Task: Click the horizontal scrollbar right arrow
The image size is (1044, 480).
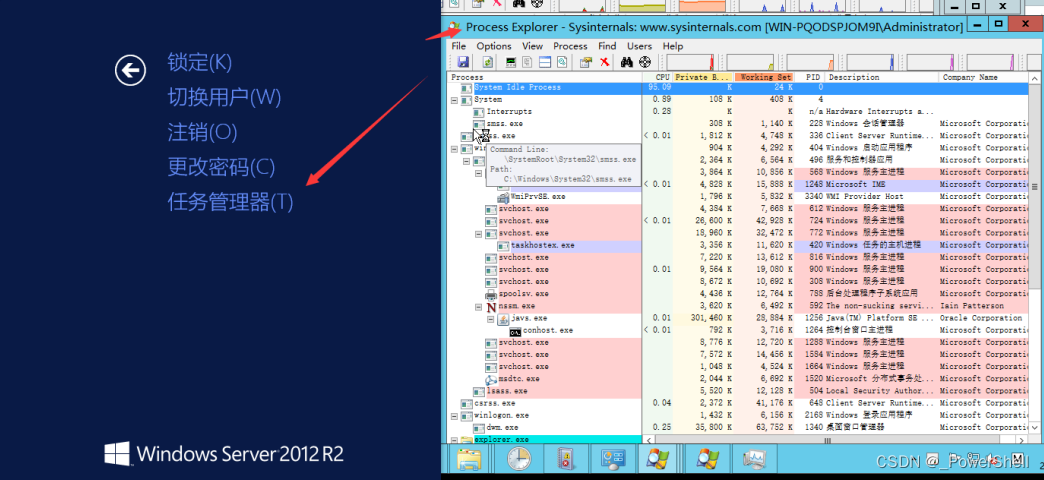Action: click(x=1023, y=439)
